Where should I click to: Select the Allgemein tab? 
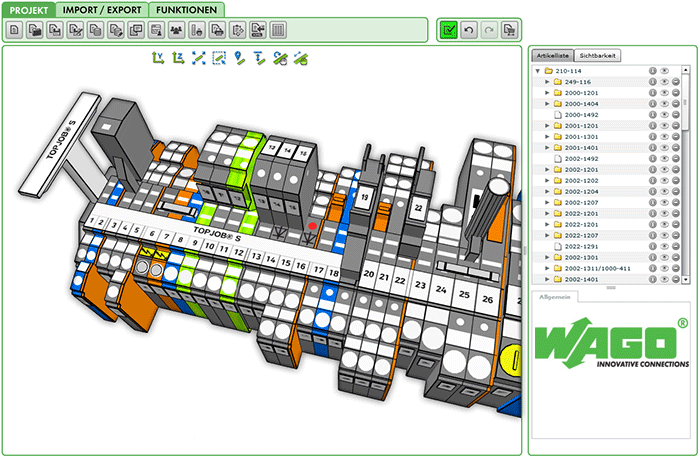pyautogui.click(x=554, y=297)
